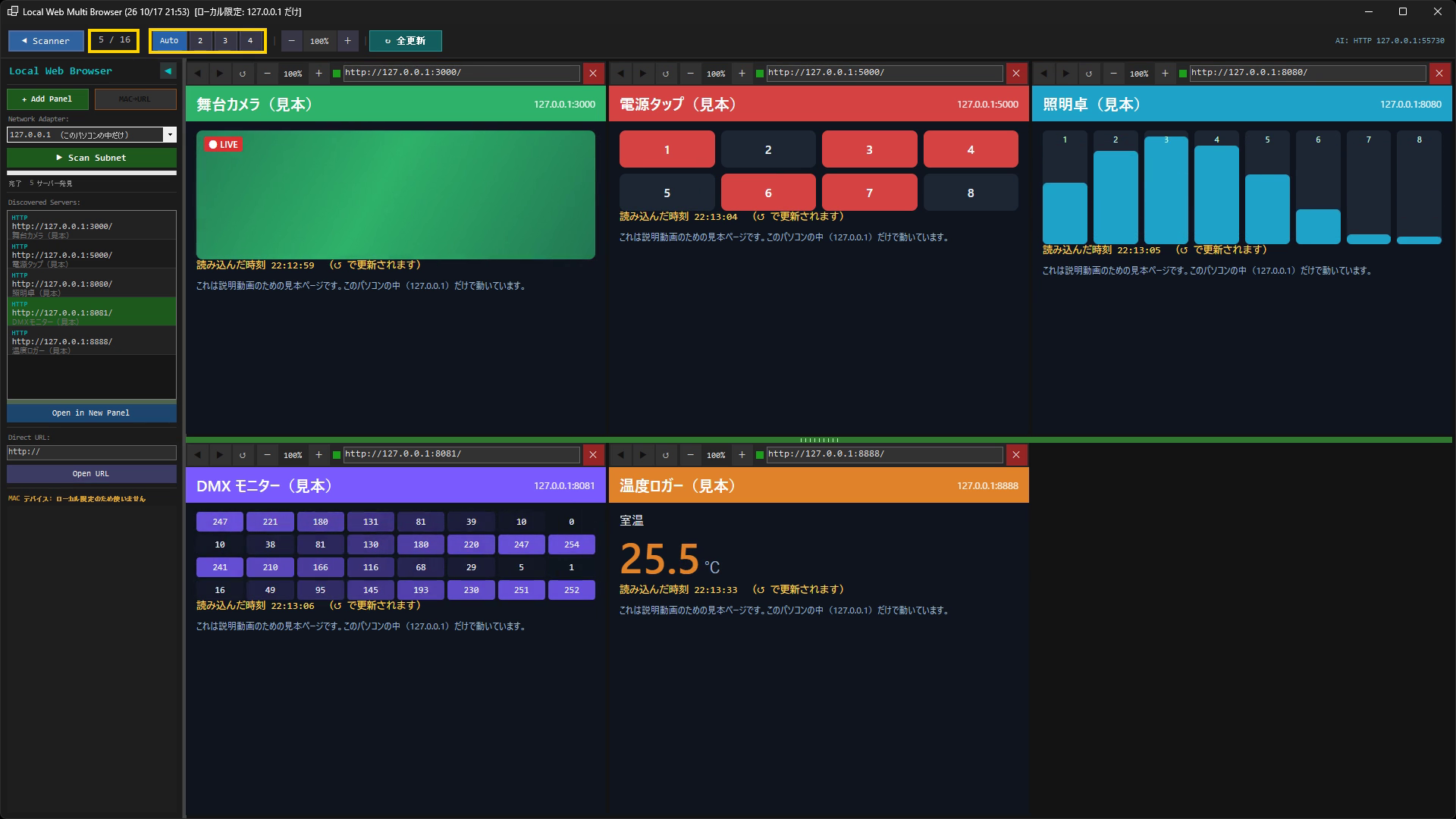Switch to 3-column layout
Viewport: 1456px width, 819px height.
225,41
